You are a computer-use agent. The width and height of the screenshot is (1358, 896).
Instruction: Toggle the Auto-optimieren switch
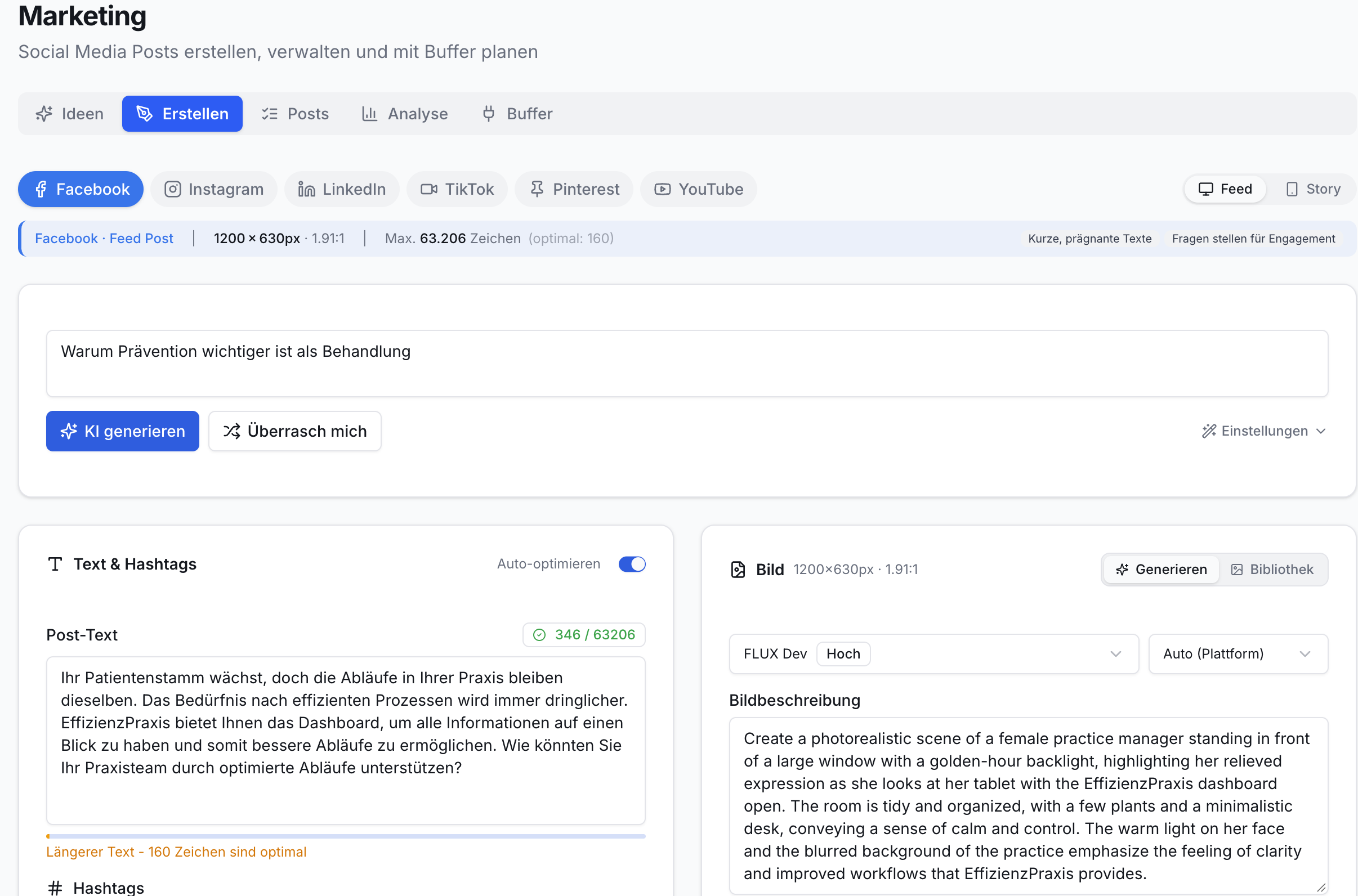(632, 564)
